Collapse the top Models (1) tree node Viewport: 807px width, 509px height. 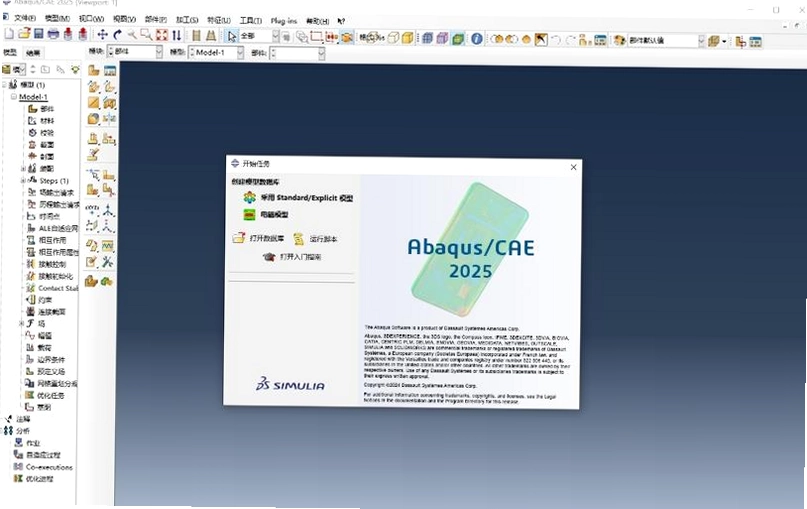coord(4,84)
